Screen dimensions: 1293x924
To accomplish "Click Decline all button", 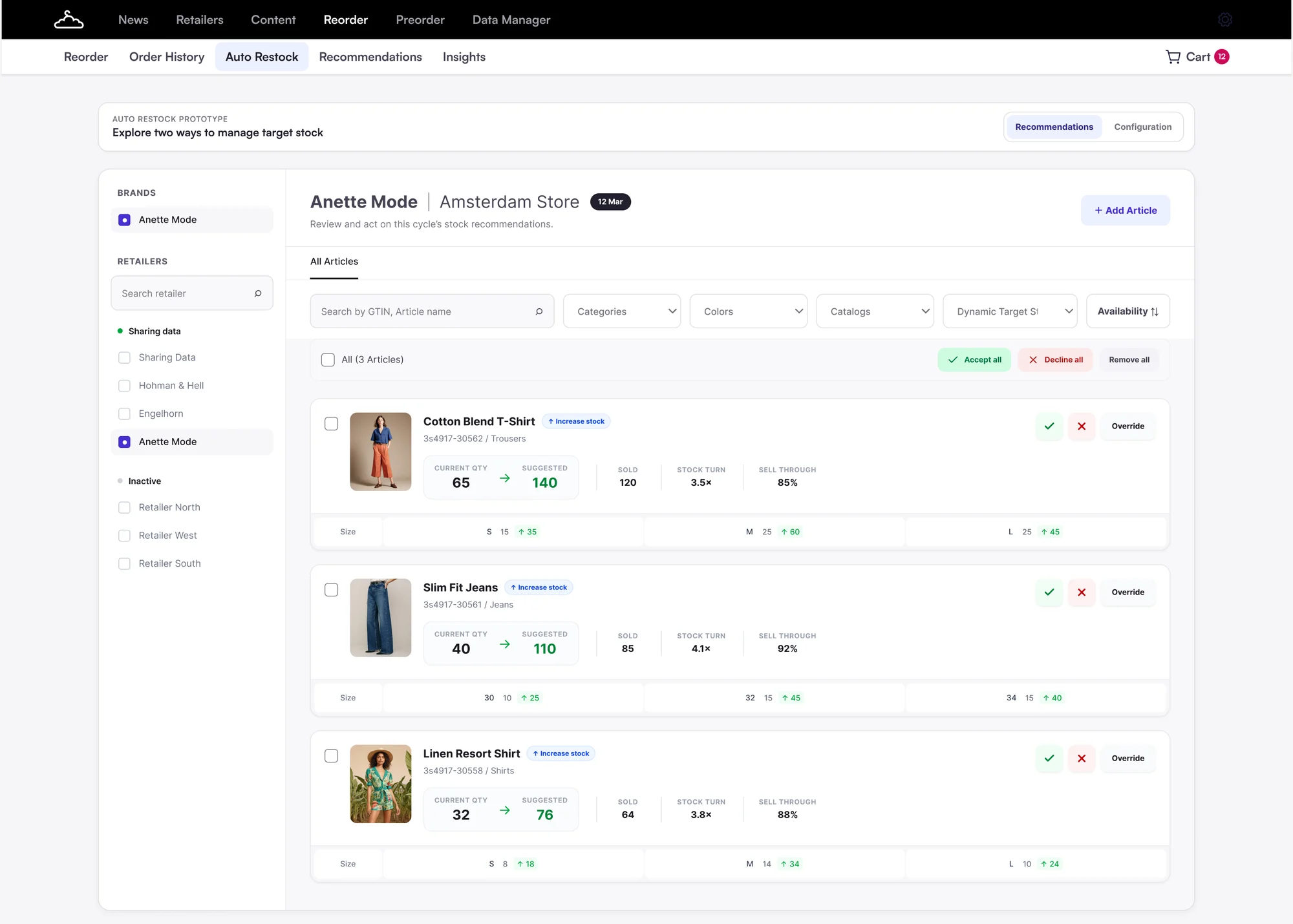I will coord(1055,360).
